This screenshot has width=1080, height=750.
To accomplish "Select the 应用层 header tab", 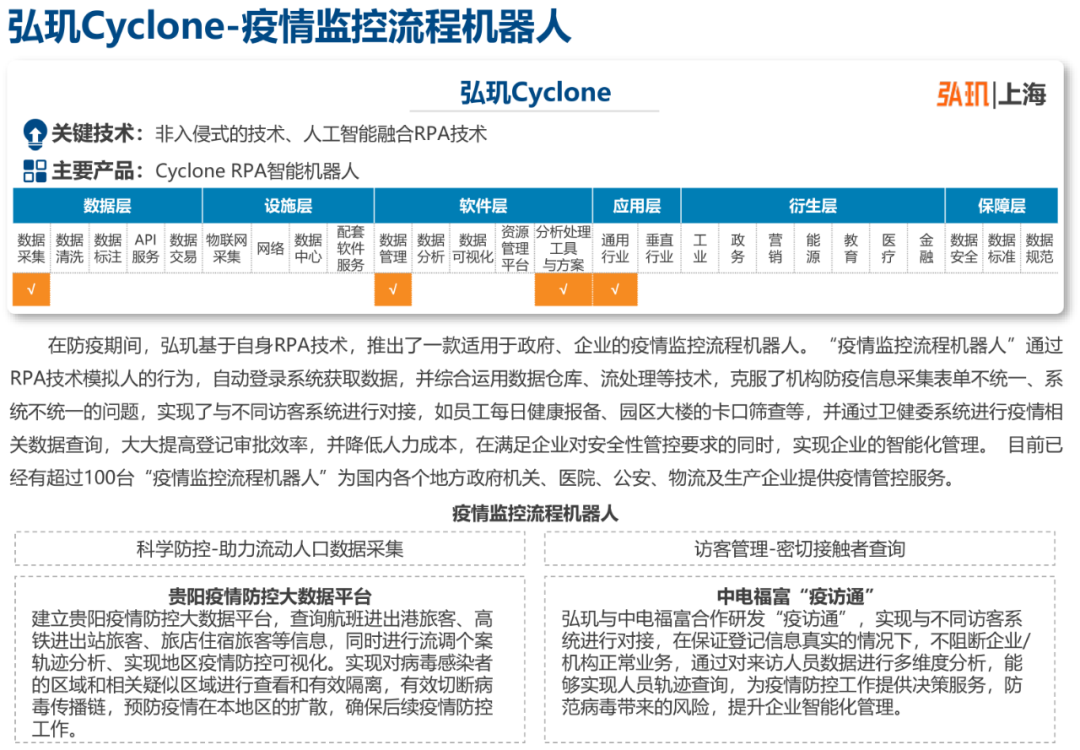I will tap(636, 205).
